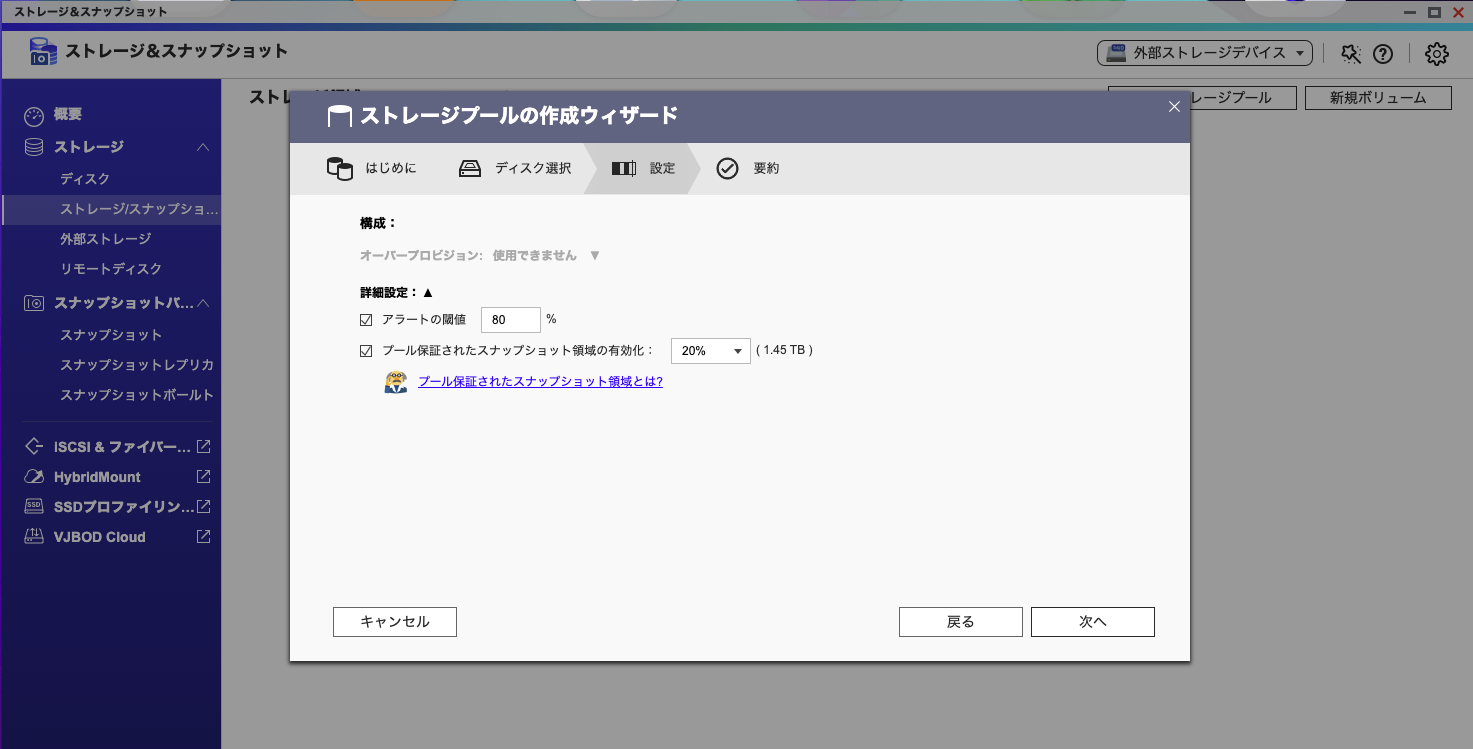1473x749 pixels.
Task: Click the magic wand wizard icon
Action: pos(1351,53)
